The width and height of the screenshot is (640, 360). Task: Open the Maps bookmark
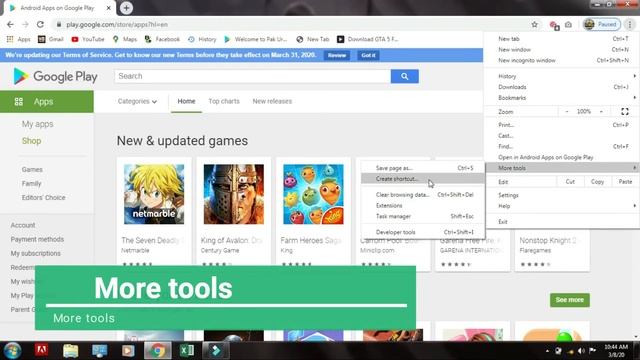pos(125,39)
